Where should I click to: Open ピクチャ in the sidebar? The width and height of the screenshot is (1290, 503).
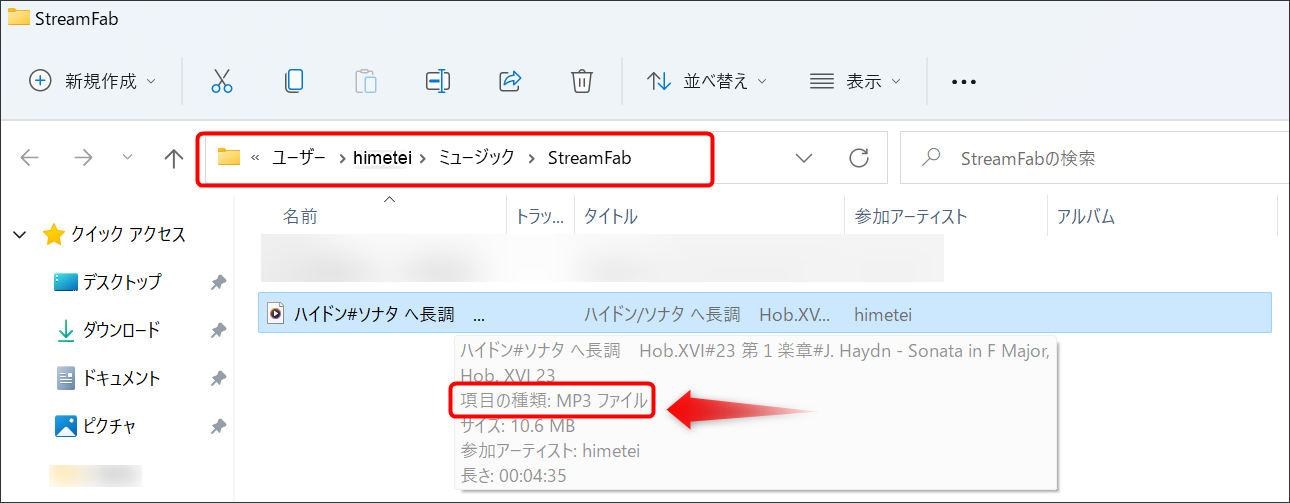click(x=109, y=426)
